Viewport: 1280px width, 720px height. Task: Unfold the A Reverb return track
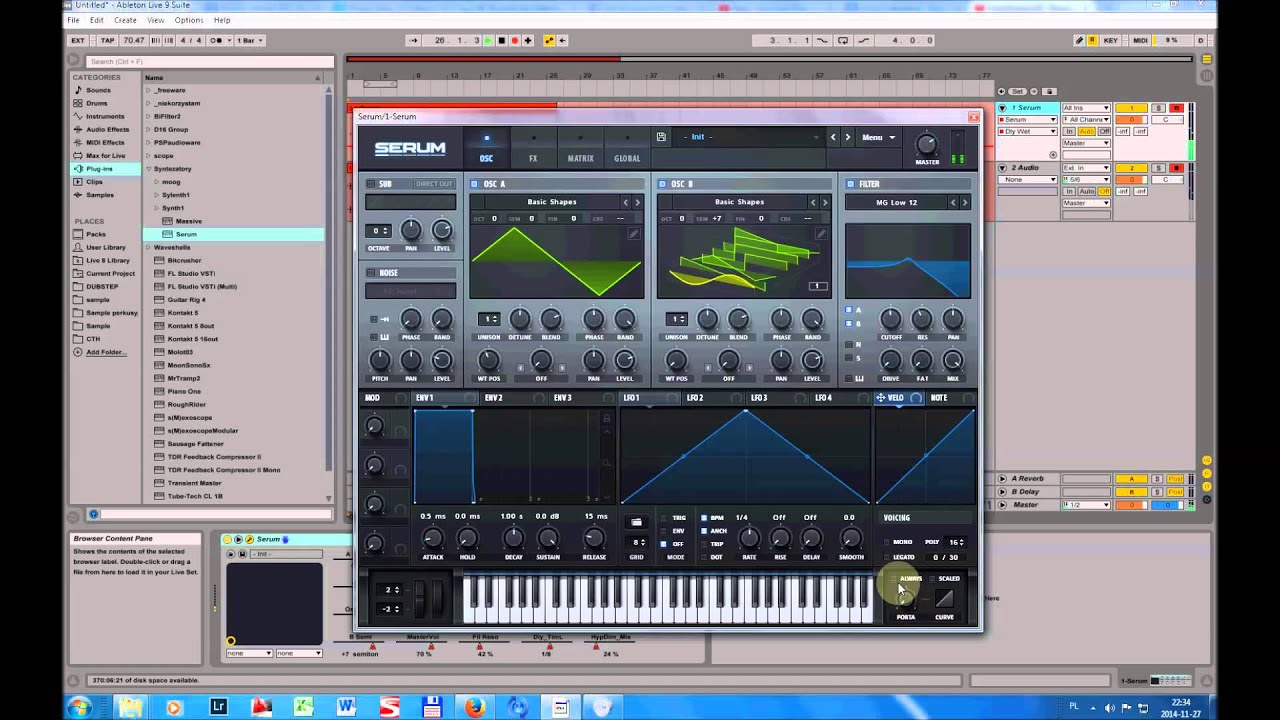click(1003, 479)
